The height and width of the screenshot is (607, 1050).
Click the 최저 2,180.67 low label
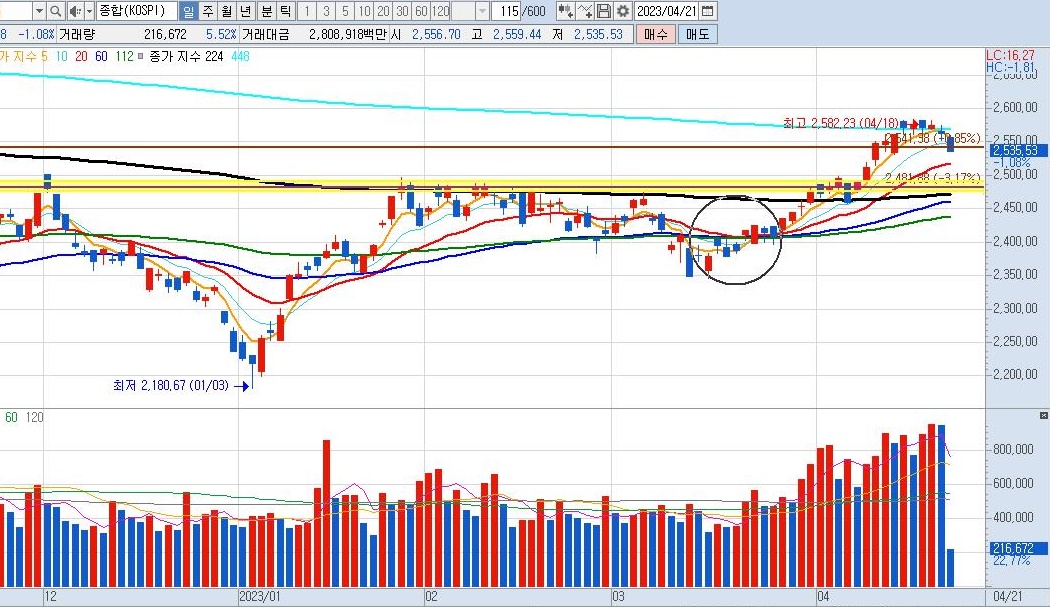click(171, 385)
